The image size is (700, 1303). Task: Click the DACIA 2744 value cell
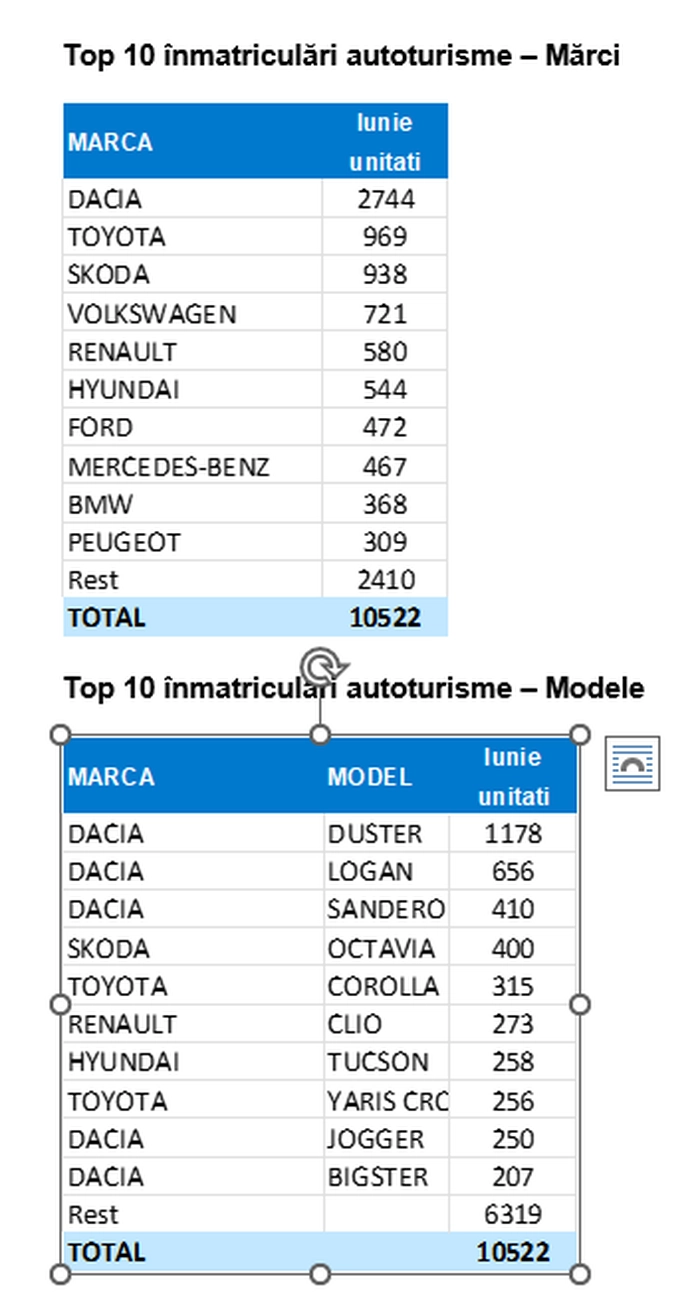click(x=385, y=199)
